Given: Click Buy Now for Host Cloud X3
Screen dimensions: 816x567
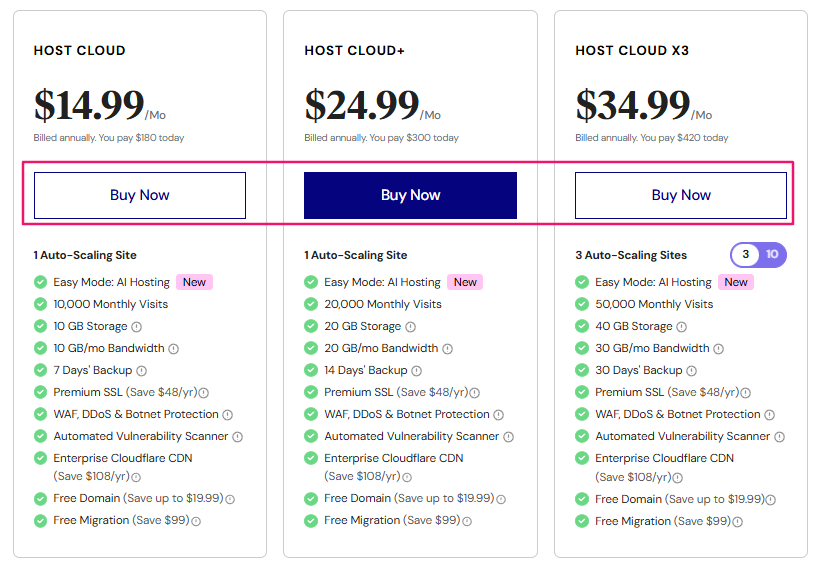Looking at the screenshot, I should pos(681,195).
